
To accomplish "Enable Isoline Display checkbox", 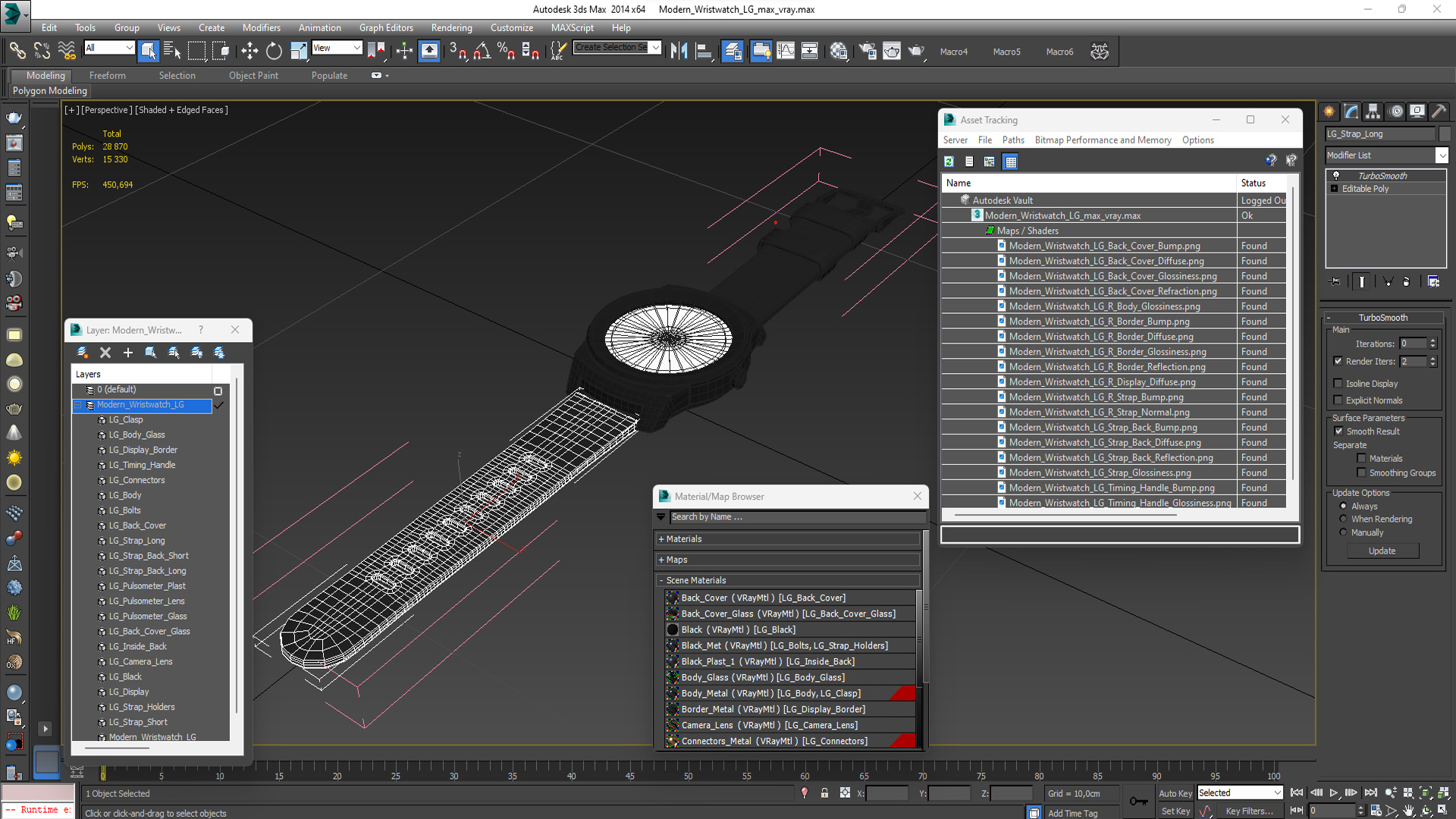I will point(1338,384).
